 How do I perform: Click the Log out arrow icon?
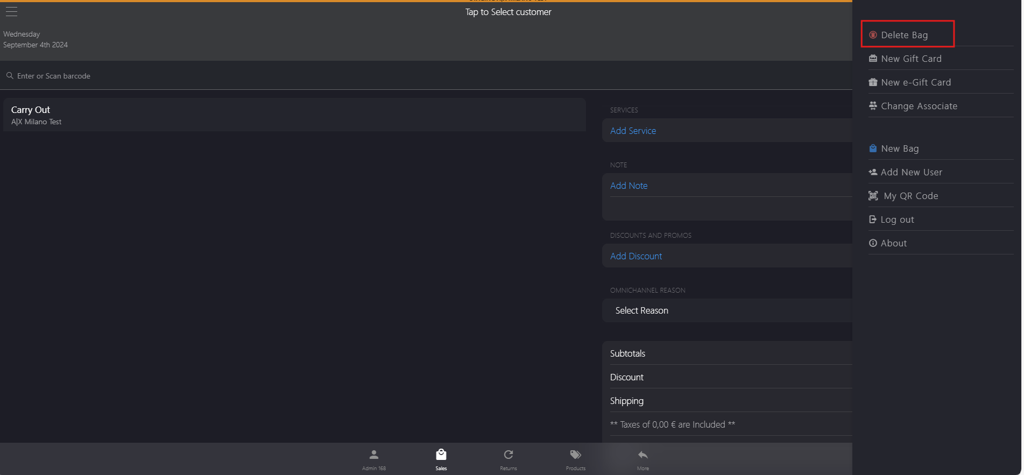coord(872,220)
